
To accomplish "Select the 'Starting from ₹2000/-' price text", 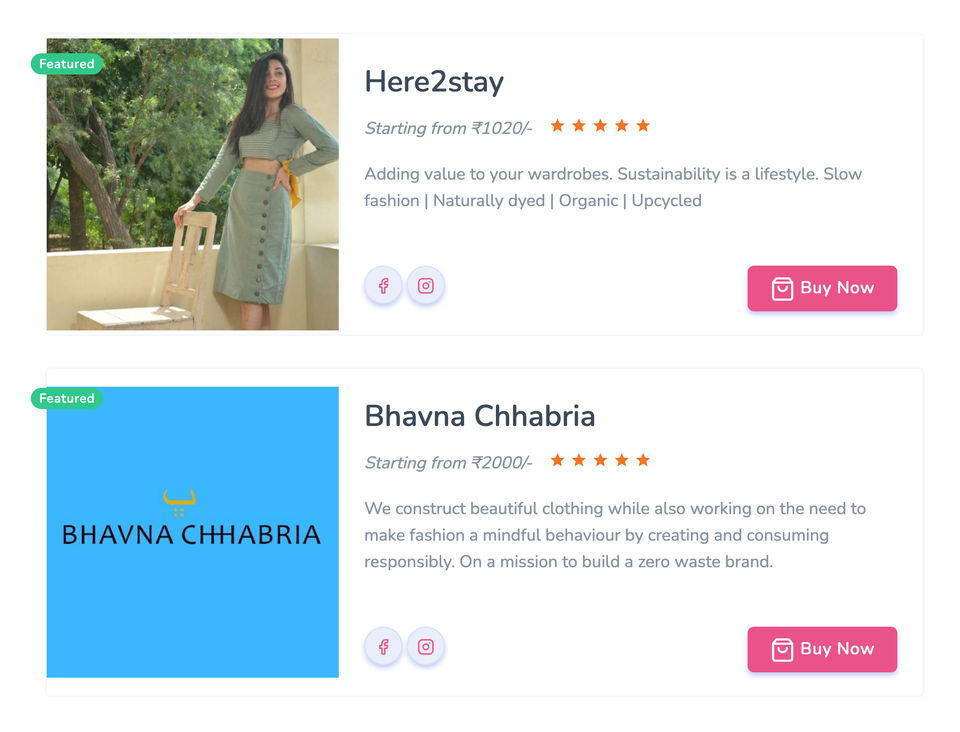I will click(x=448, y=463).
